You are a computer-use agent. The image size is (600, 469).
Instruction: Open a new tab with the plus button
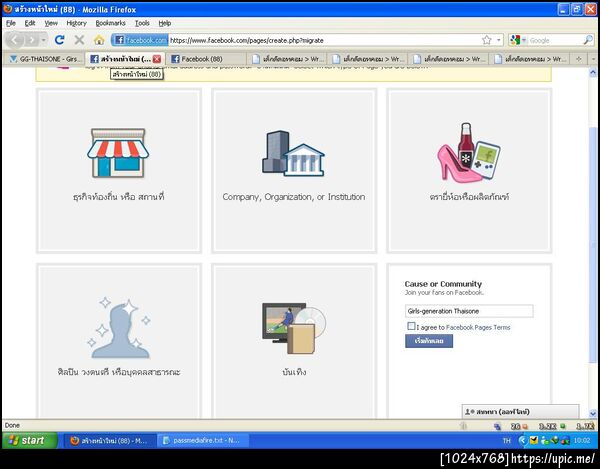coord(579,59)
